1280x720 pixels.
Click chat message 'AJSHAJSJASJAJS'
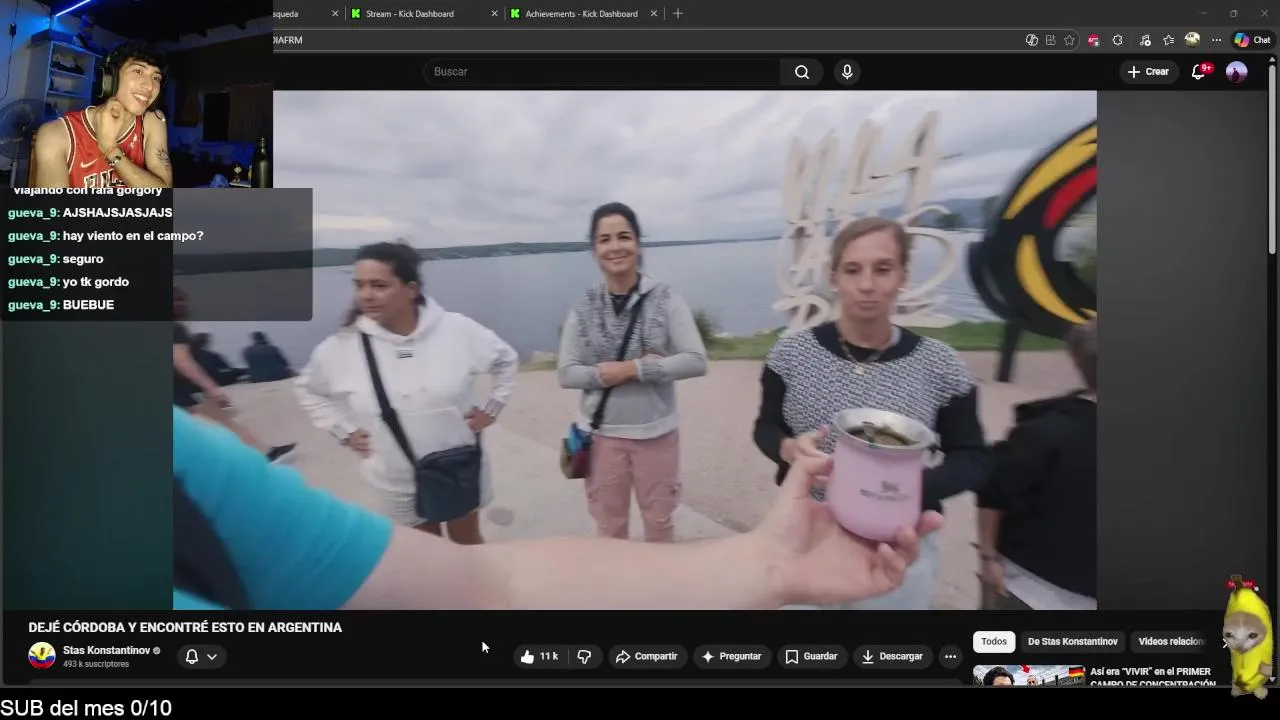click(117, 213)
